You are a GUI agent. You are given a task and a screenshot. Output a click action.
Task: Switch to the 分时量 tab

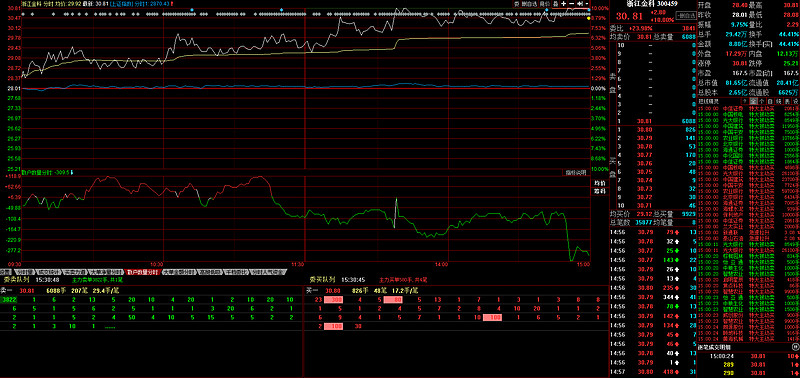[x=24, y=272]
